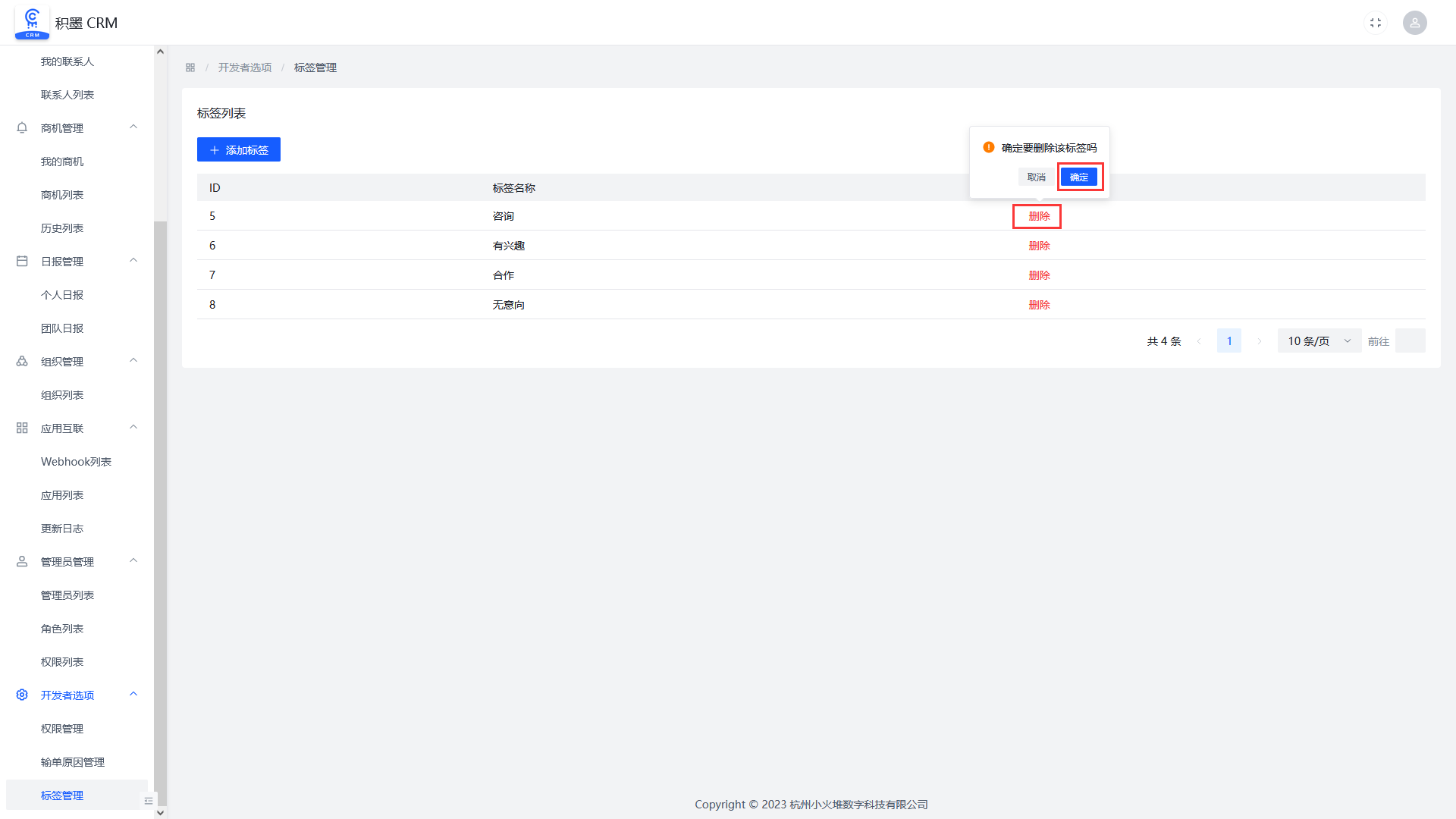
Task: Open 团队日报 menu item
Action: [62, 328]
